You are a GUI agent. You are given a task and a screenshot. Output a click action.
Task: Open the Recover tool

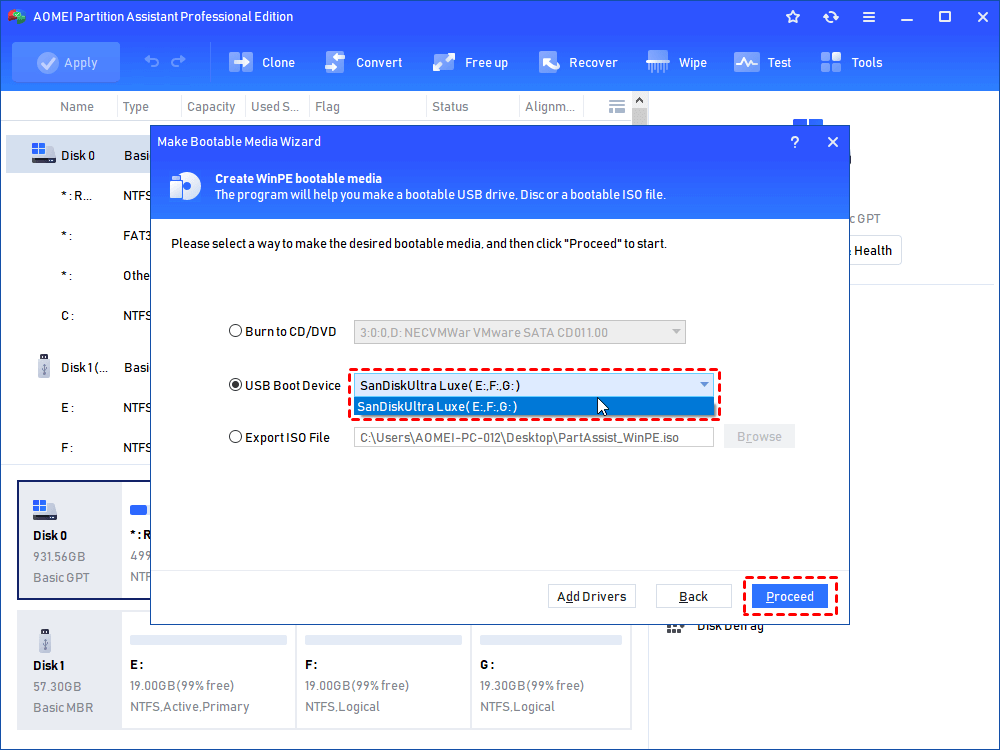(x=578, y=62)
